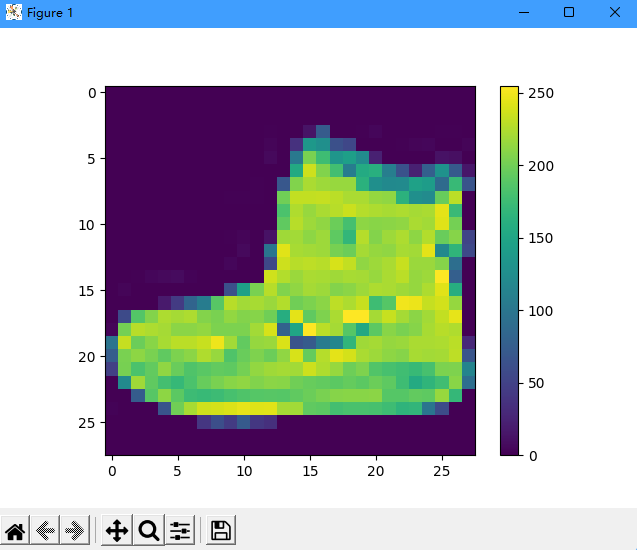The height and width of the screenshot is (550, 637).
Task: Click the x-axis tick label 15
Action: point(310,471)
